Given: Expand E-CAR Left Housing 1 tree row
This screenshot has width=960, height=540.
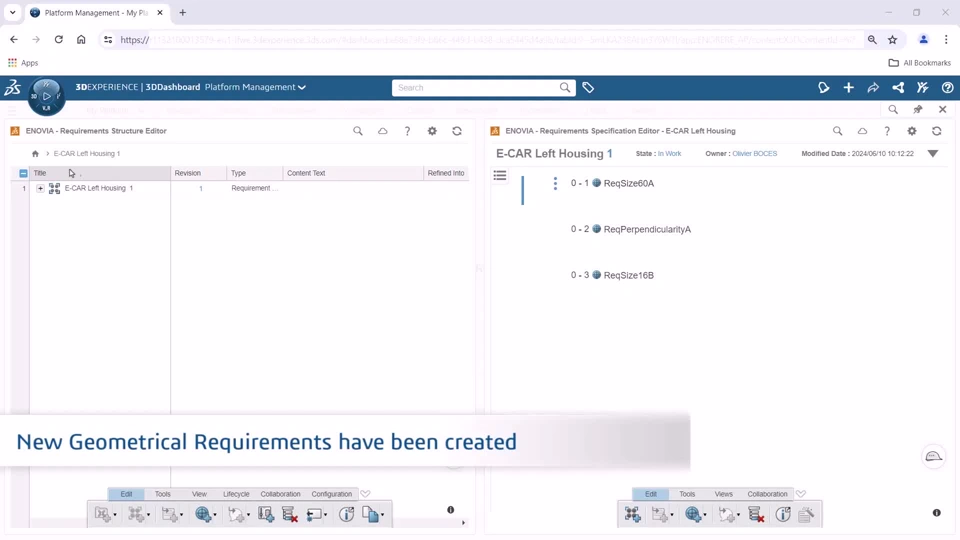Looking at the screenshot, I should (x=40, y=189).
